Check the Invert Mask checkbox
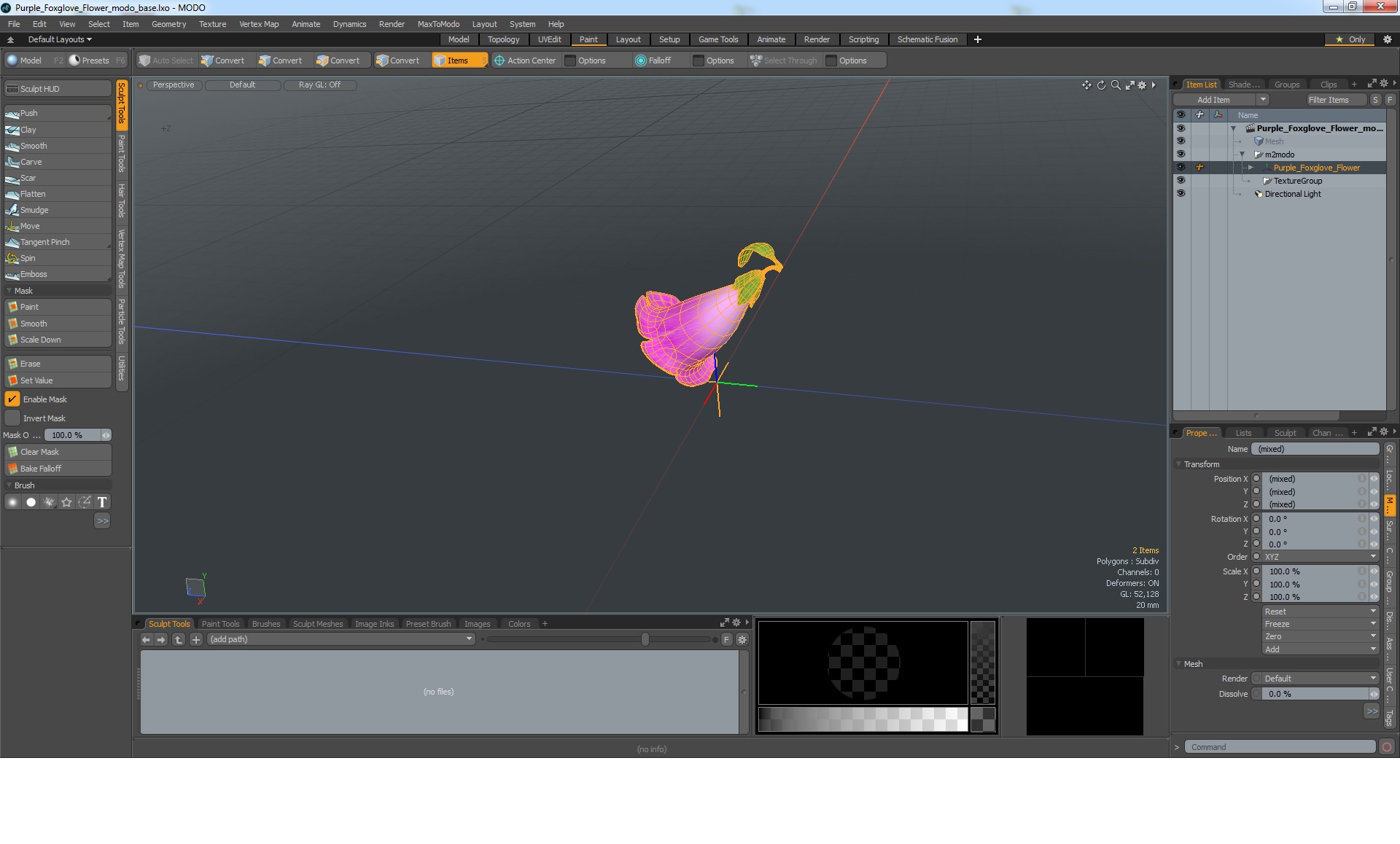The width and height of the screenshot is (1400, 844). (12, 418)
